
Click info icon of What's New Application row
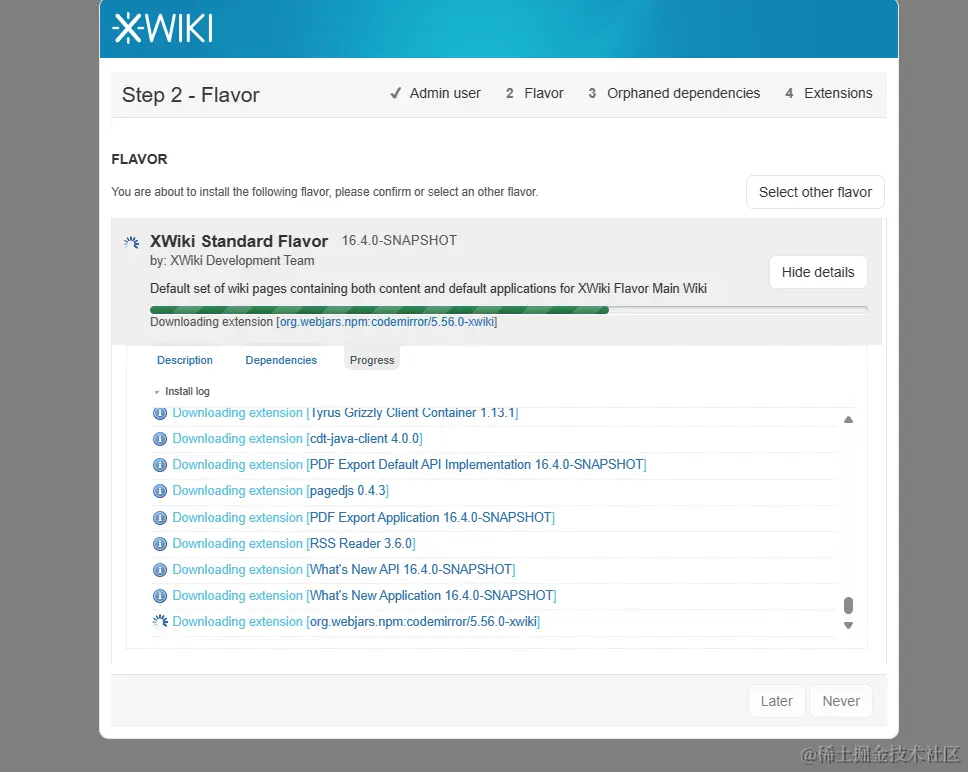[x=160, y=596]
